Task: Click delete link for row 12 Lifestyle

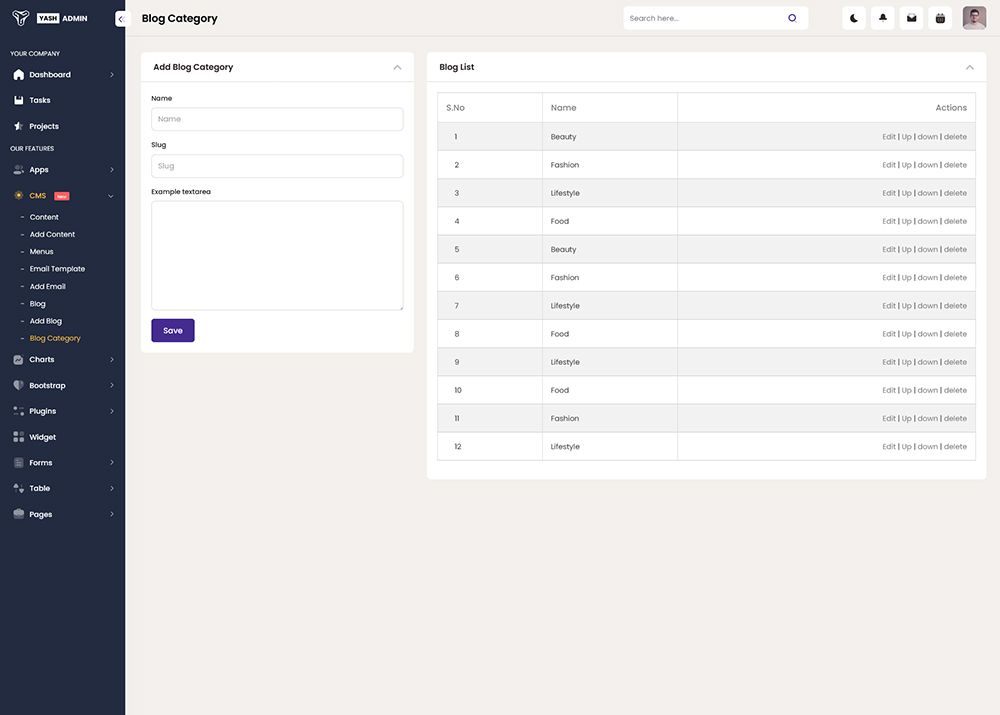Action: (x=955, y=446)
